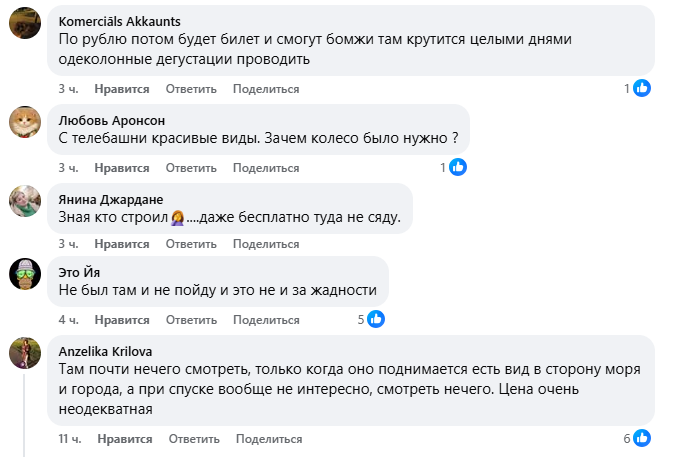Open Anzelika Krilova's profile photo

(25, 352)
